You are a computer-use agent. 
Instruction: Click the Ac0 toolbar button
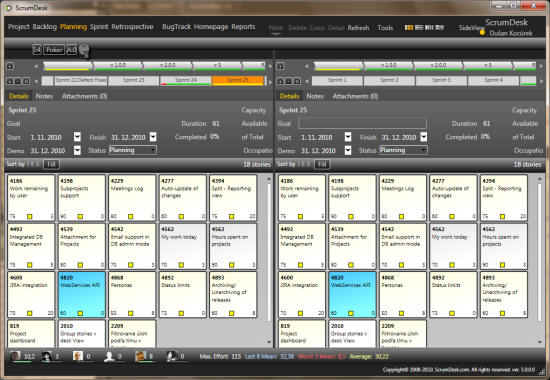click(71, 50)
